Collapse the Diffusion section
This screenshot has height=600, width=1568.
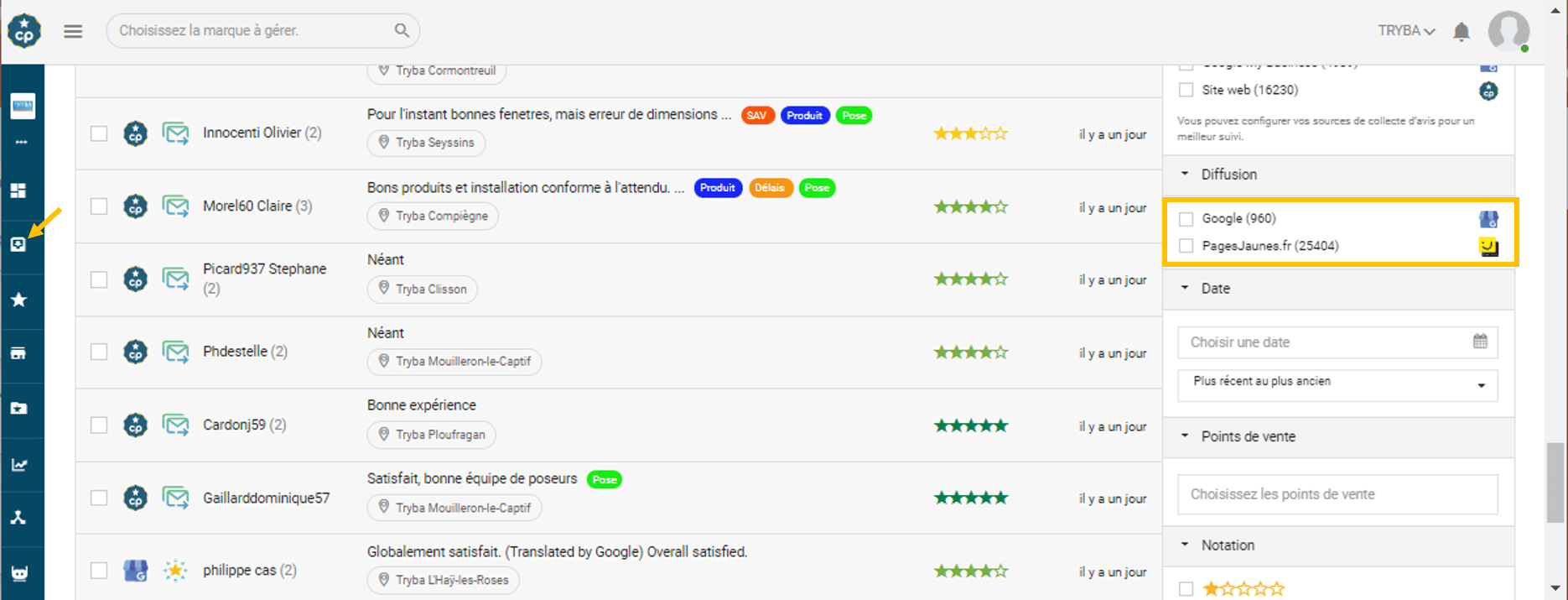point(1185,174)
